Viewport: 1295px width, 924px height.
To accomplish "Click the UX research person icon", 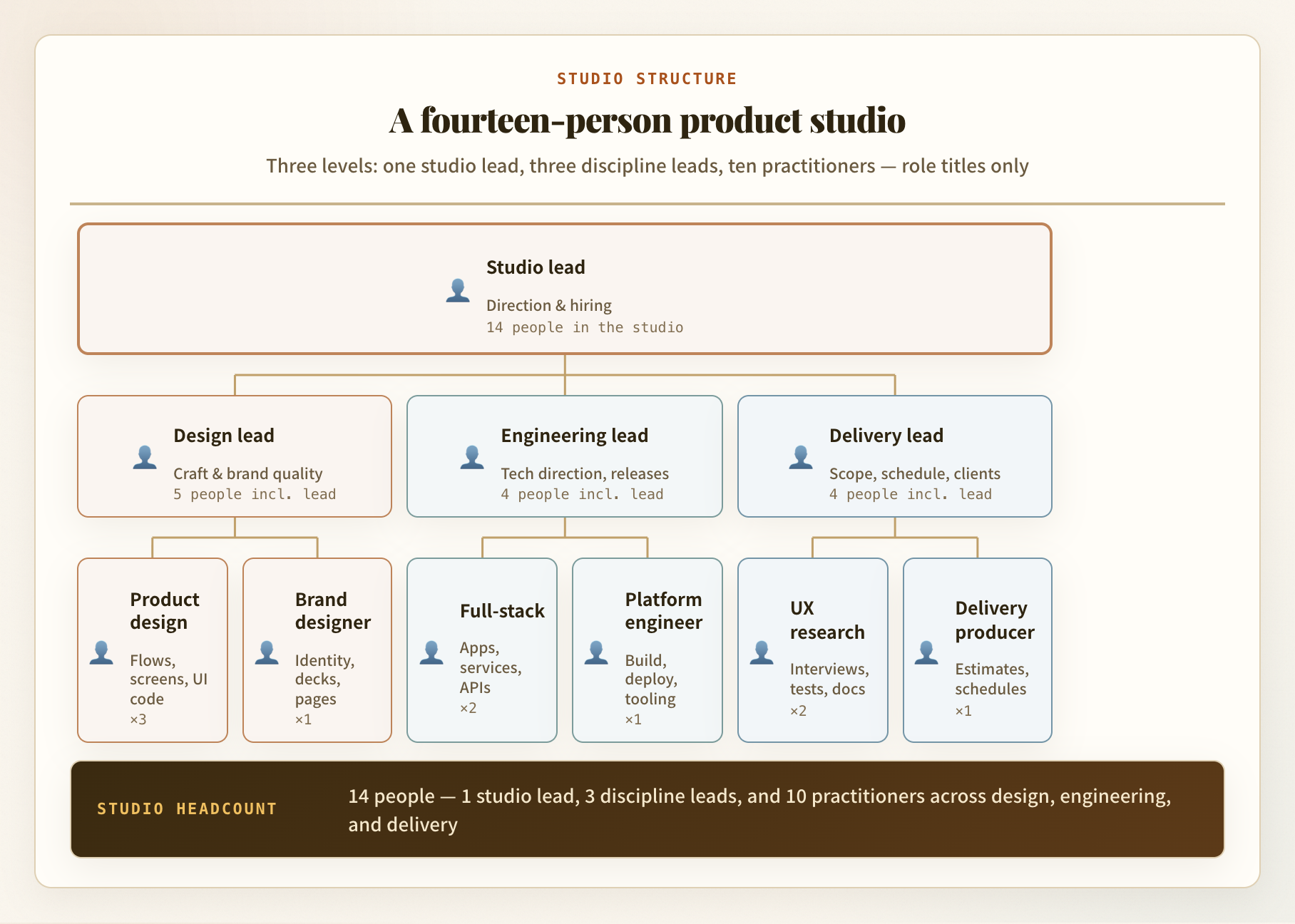I will click(762, 652).
